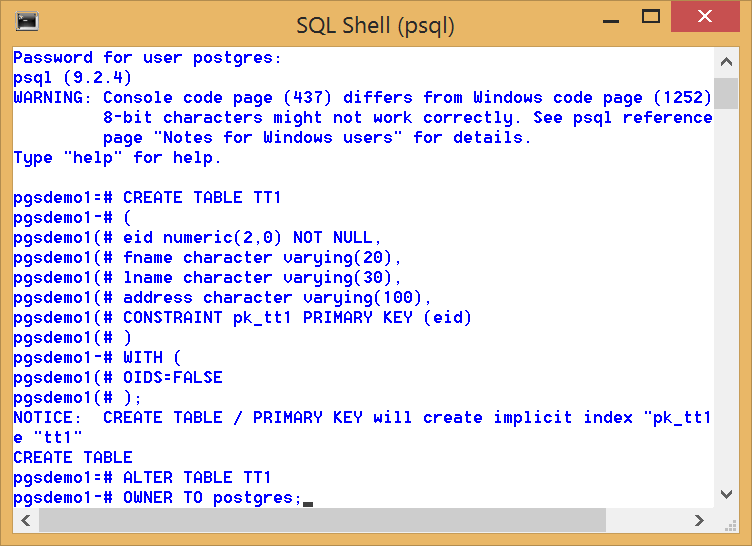Click the WARNING console code page line
The width and height of the screenshot is (752, 546).
362,98
